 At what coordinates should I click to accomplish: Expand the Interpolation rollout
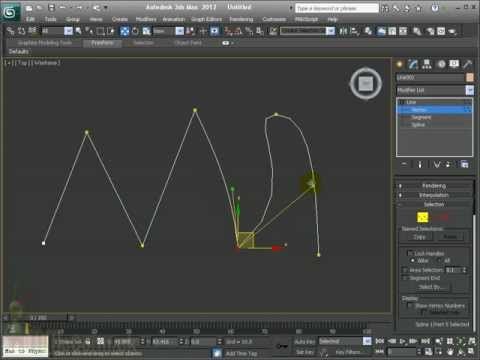click(x=434, y=195)
